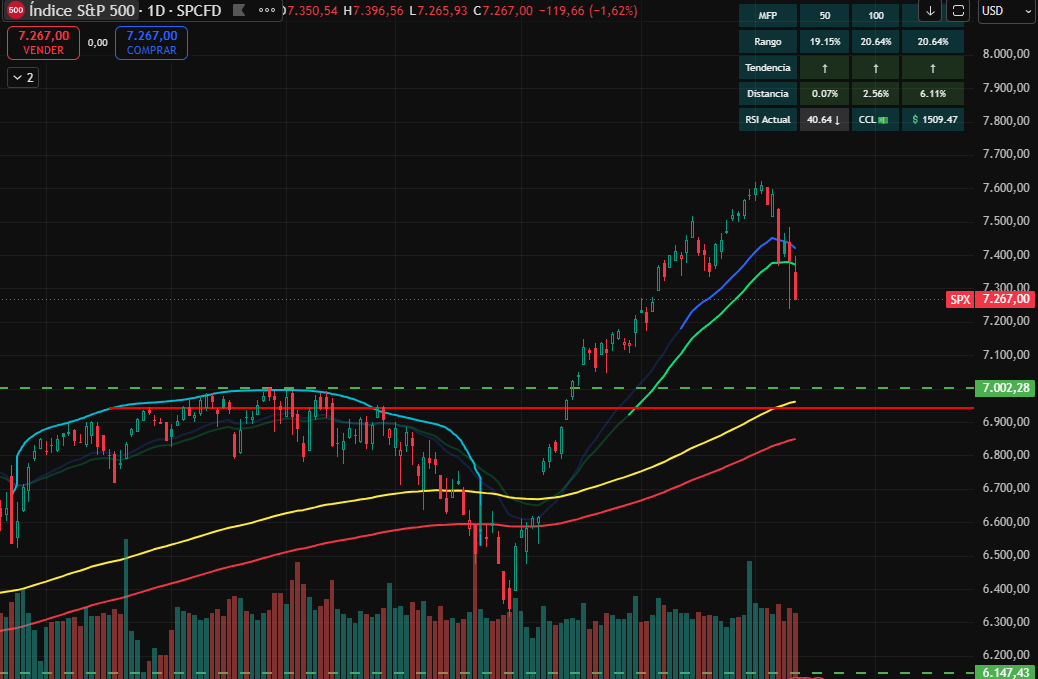This screenshot has width=1038, height=679.
Task: Click the 6.800,00 price scale label
Action: pyautogui.click(x=1006, y=455)
